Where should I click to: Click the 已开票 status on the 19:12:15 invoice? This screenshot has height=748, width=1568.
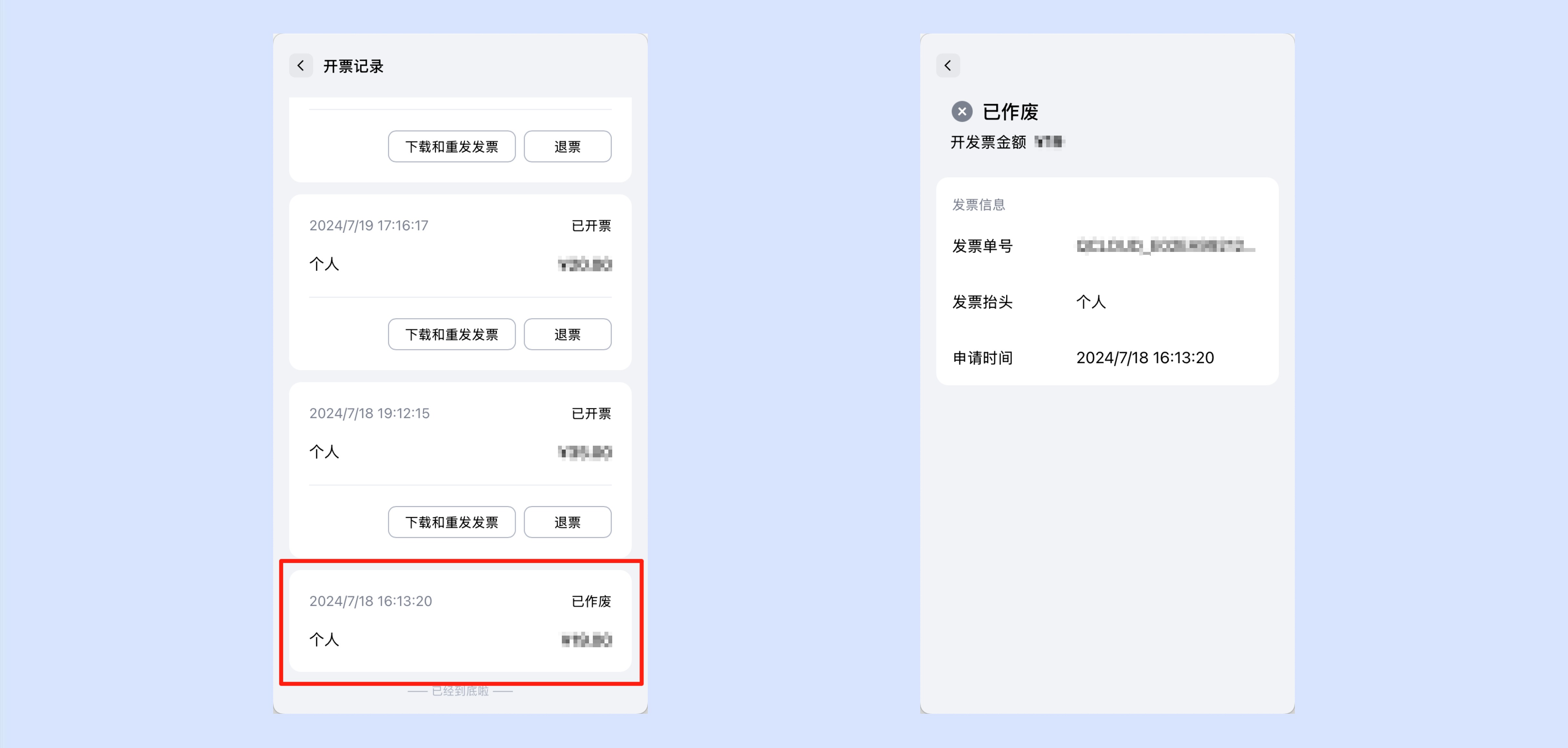(591, 414)
